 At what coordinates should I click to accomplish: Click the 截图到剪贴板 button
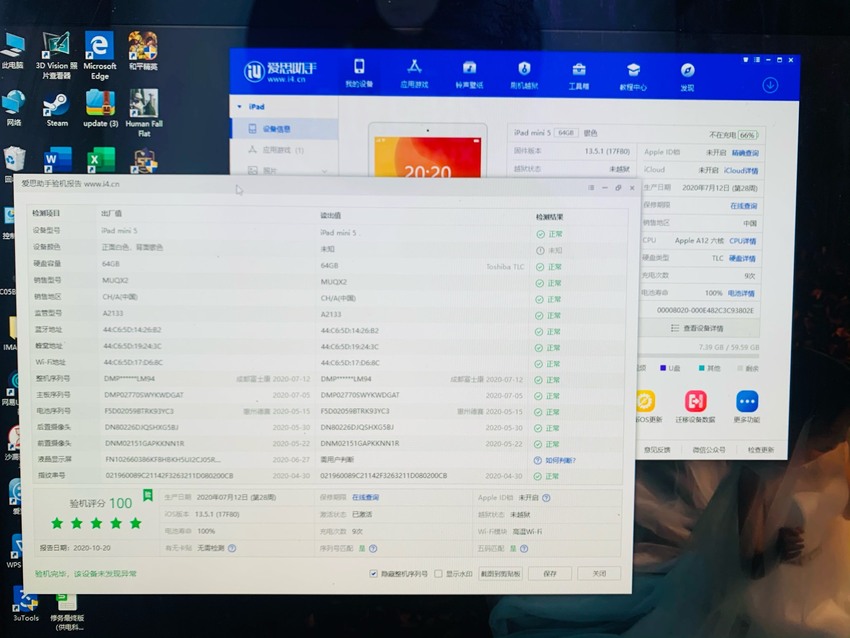pyautogui.click(x=500, y=573)
